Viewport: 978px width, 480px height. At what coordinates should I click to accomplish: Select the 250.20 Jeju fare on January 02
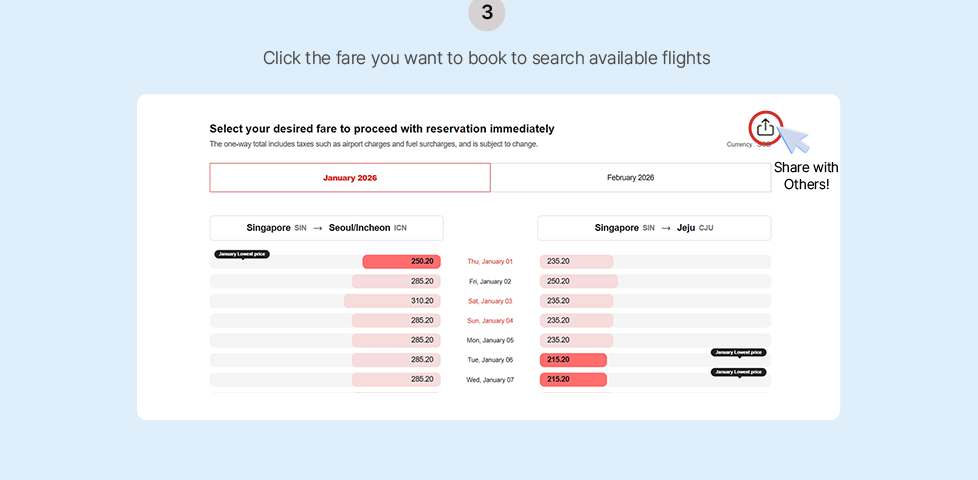coord(578,281)
